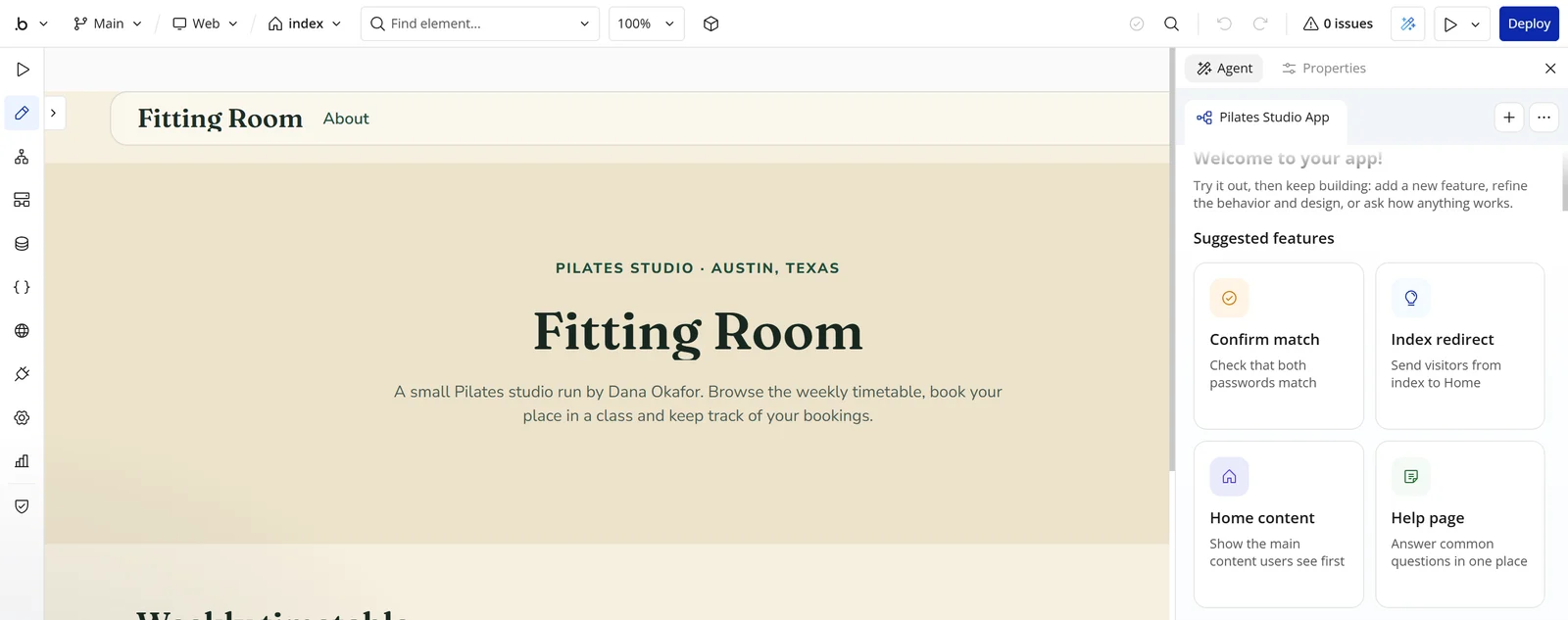This screenshot has width=1568, height=620.
Task: Open the Logs bar chart icon
Action: coord(22,461)
